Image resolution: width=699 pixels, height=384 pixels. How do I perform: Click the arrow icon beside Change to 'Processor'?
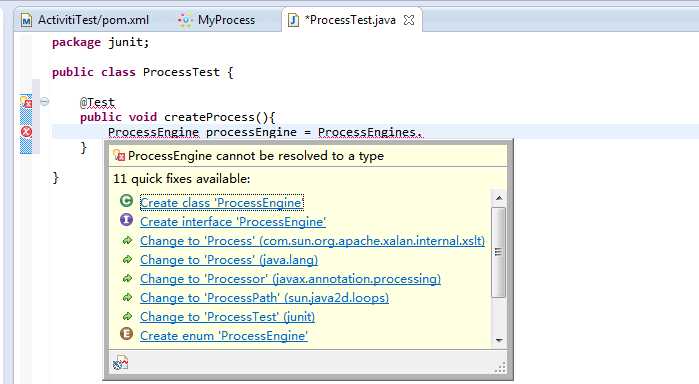[127, 278]
